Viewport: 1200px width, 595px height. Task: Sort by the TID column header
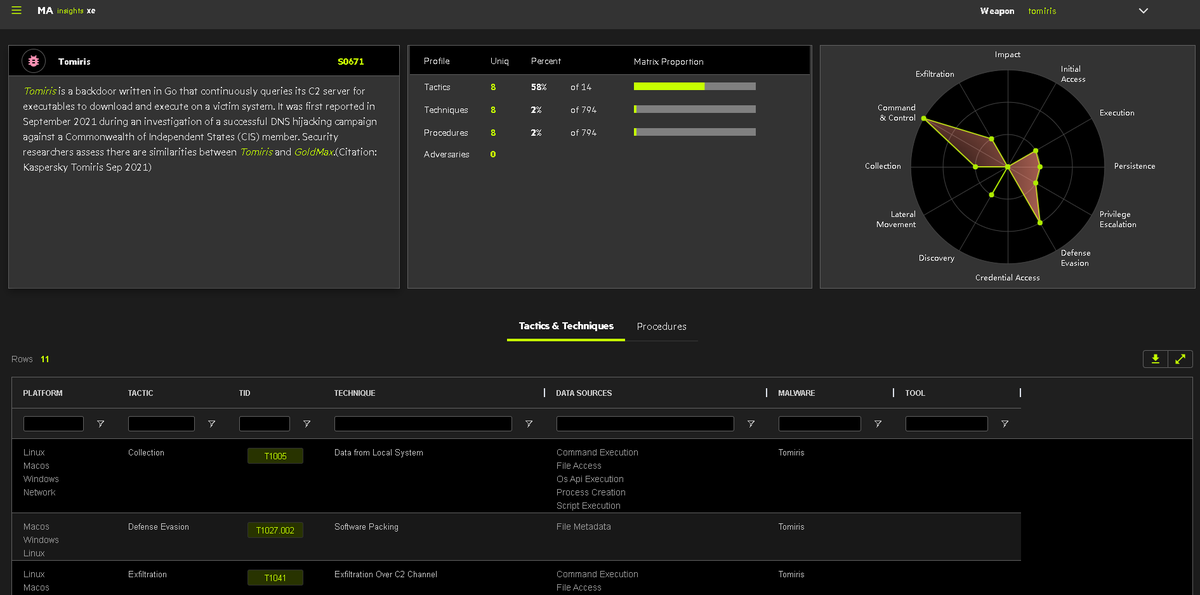pyautogui.click(x=245, y=393)
